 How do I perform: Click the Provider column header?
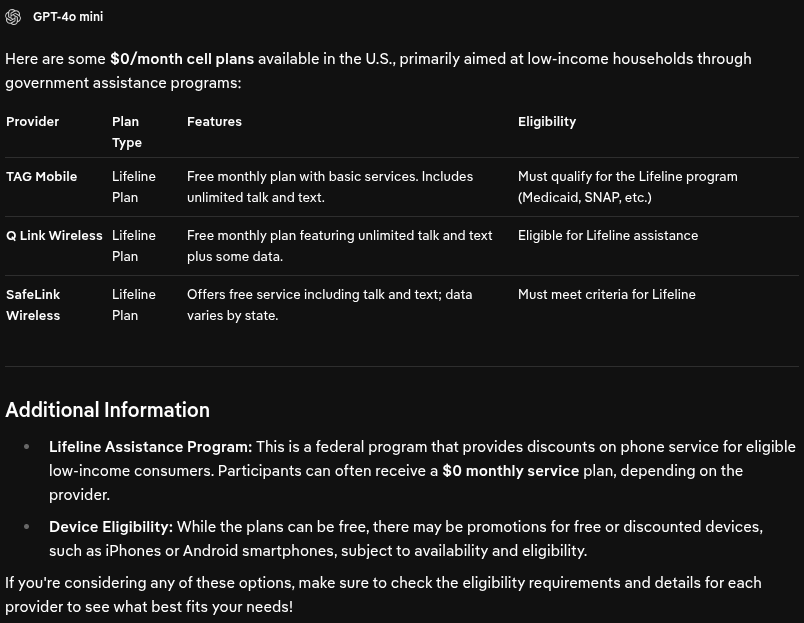(x=32, y=122)
